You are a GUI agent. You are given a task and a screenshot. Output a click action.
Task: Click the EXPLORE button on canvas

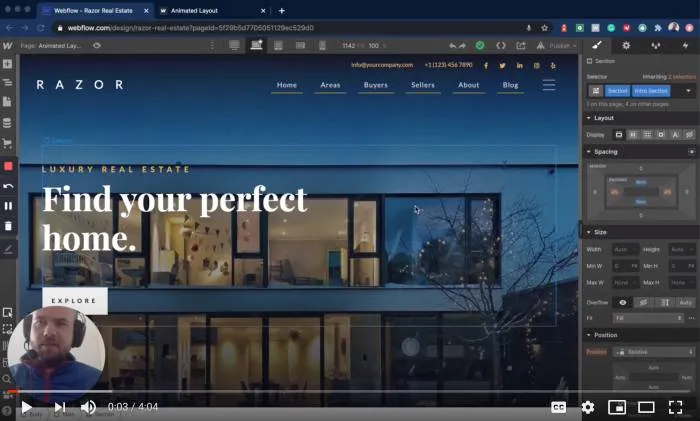point(75,301)
